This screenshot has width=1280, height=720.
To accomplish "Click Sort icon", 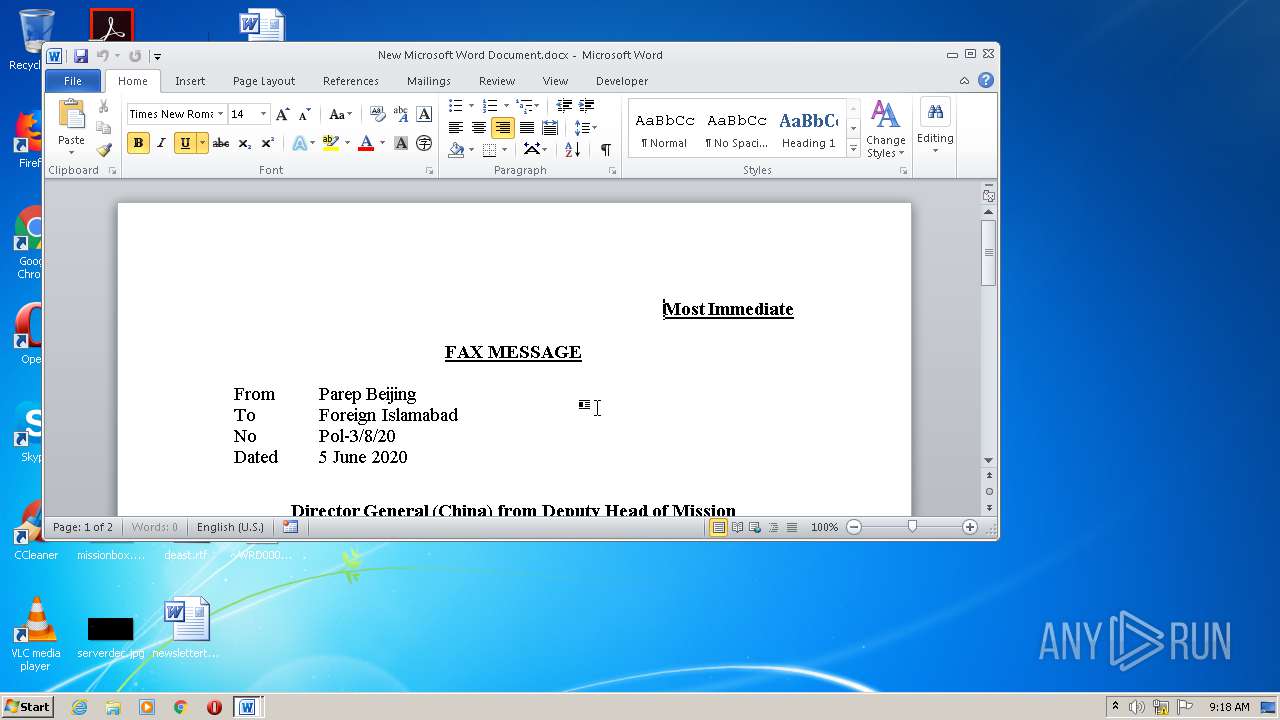I will point(572,149).
